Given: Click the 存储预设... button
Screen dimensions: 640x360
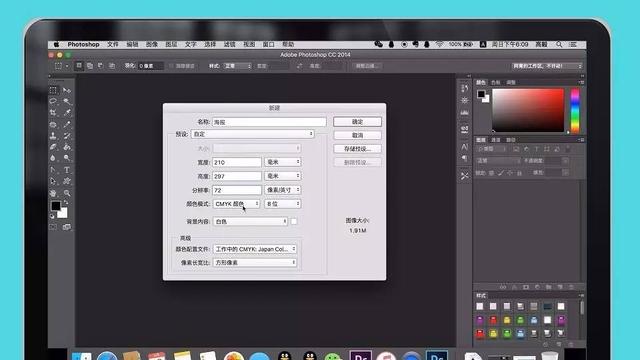Looking at the screenshot, I should (358, 149).
